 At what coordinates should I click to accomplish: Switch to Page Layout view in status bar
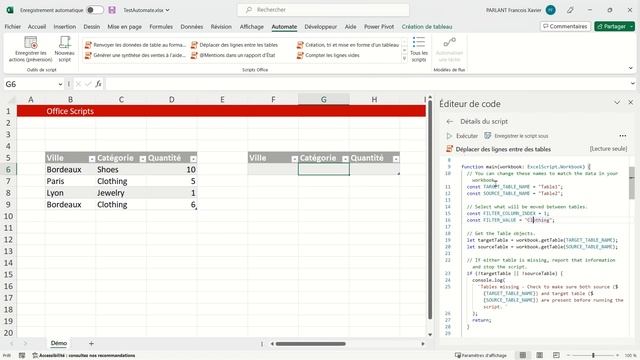click(x=539, y=355)
